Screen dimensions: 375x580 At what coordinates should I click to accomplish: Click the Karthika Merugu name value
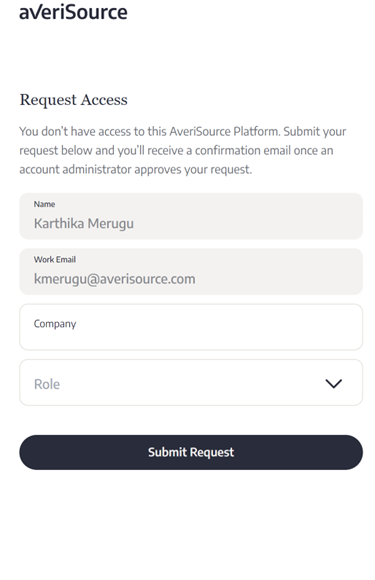(84, 223)
